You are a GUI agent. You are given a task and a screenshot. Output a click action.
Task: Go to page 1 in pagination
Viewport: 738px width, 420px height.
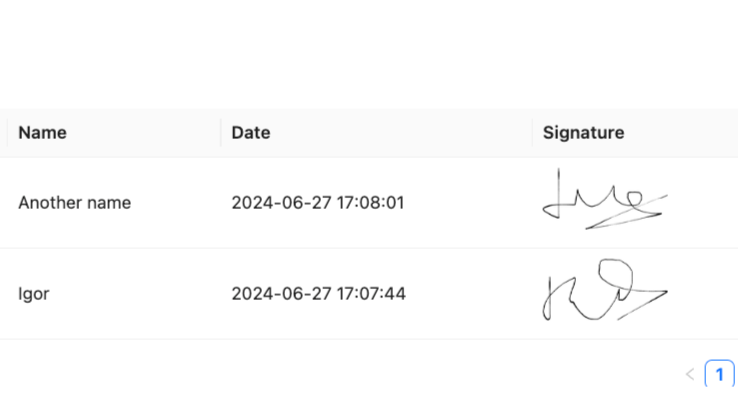coord(719,375)
